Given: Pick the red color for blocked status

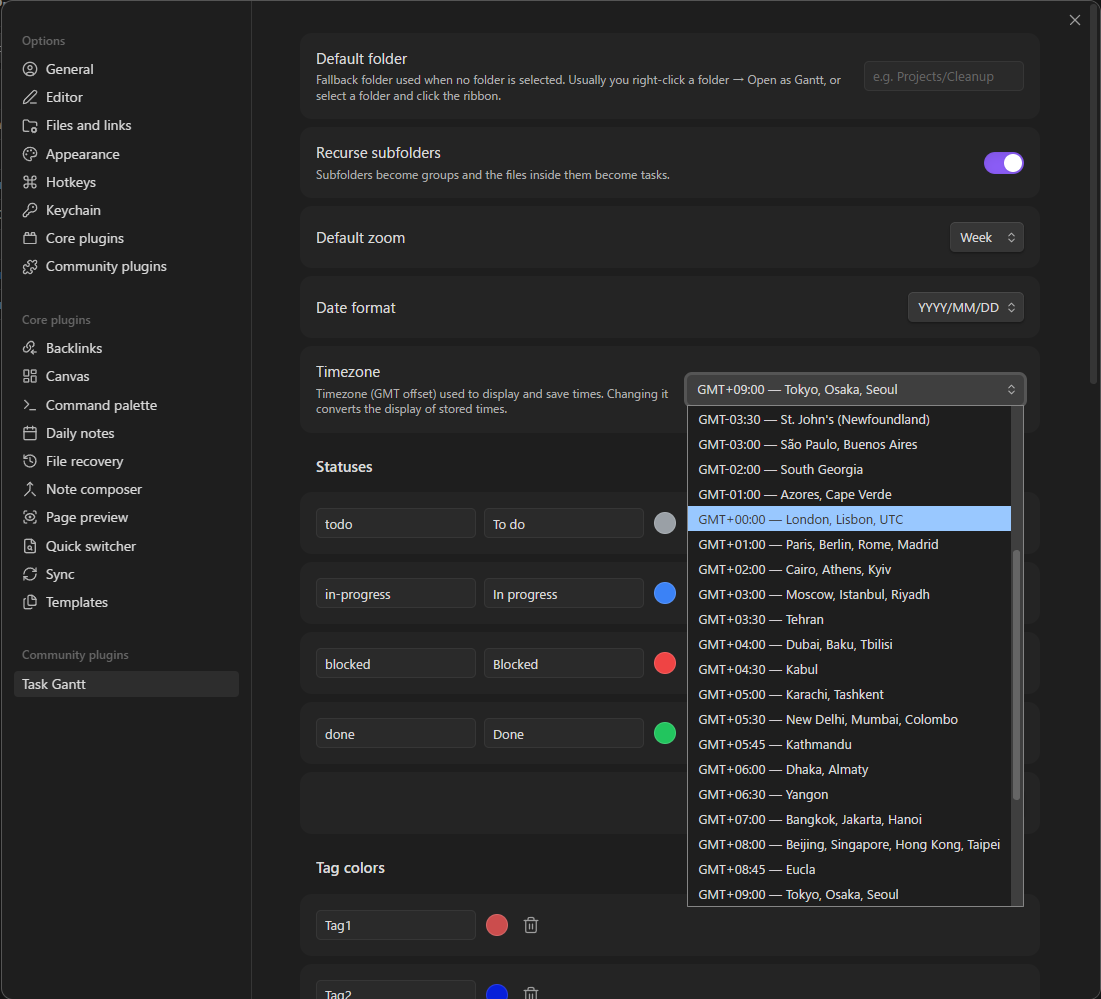Looking at the screenshot, I should (x=665, y=663).
